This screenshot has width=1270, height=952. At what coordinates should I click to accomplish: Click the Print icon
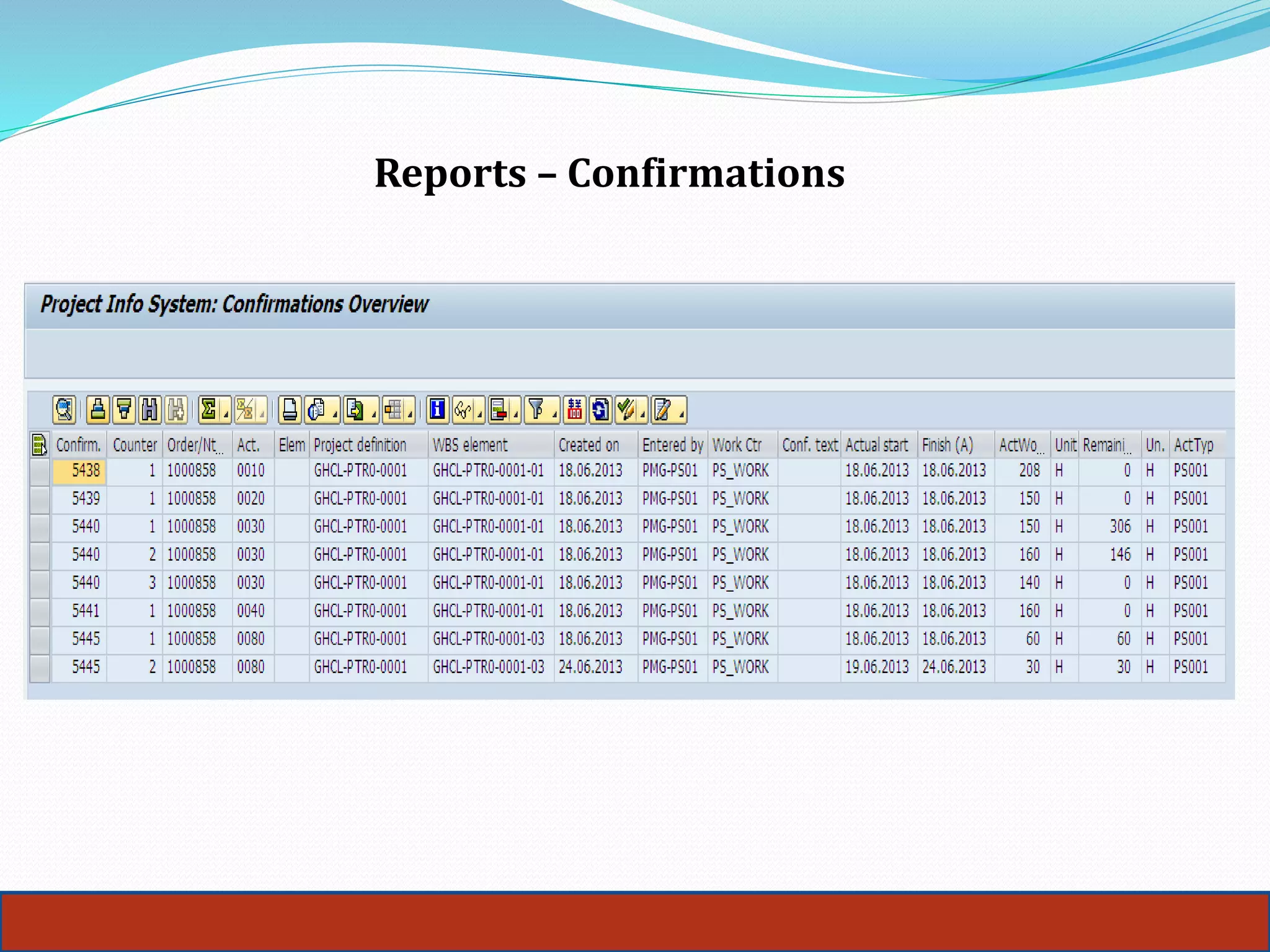click(x=290, y=410)
